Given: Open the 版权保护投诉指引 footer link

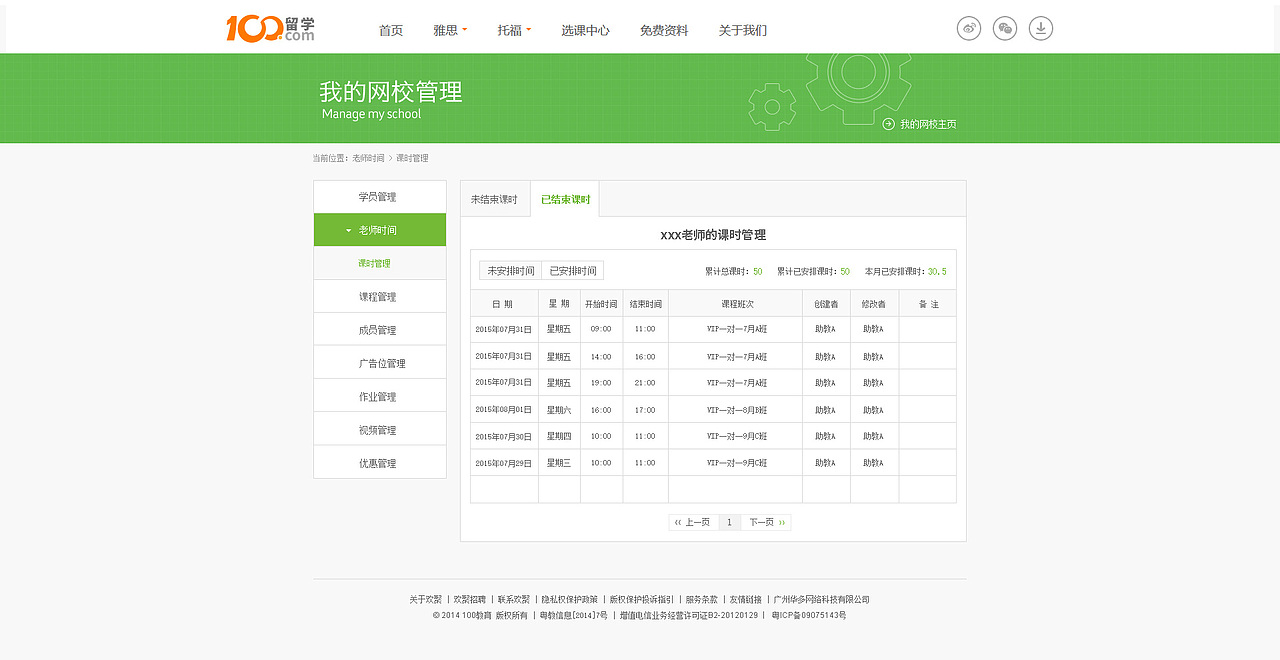Looking at the screenshot, I should pos(641,600).
